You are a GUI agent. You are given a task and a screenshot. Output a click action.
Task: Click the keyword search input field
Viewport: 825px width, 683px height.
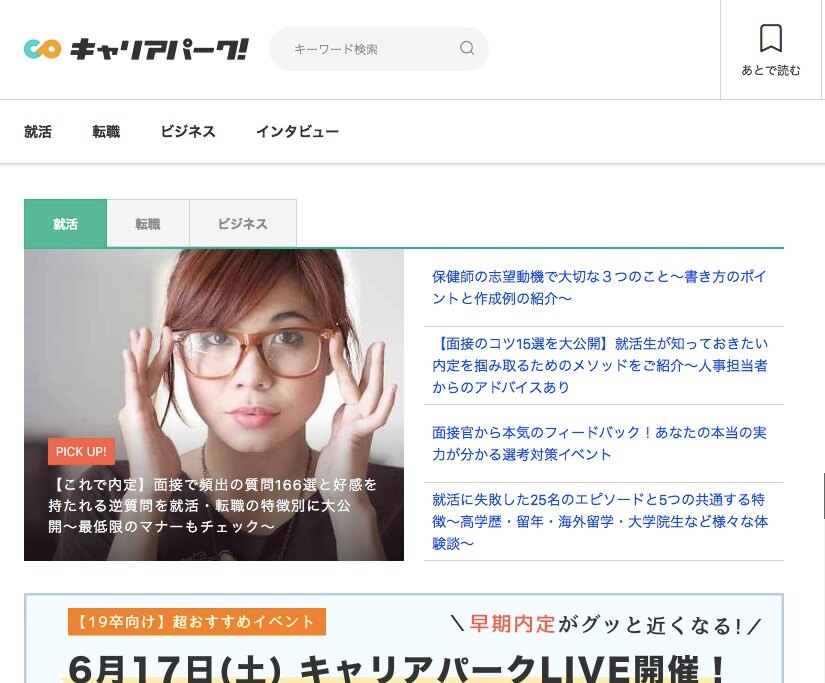pos(370,49)
